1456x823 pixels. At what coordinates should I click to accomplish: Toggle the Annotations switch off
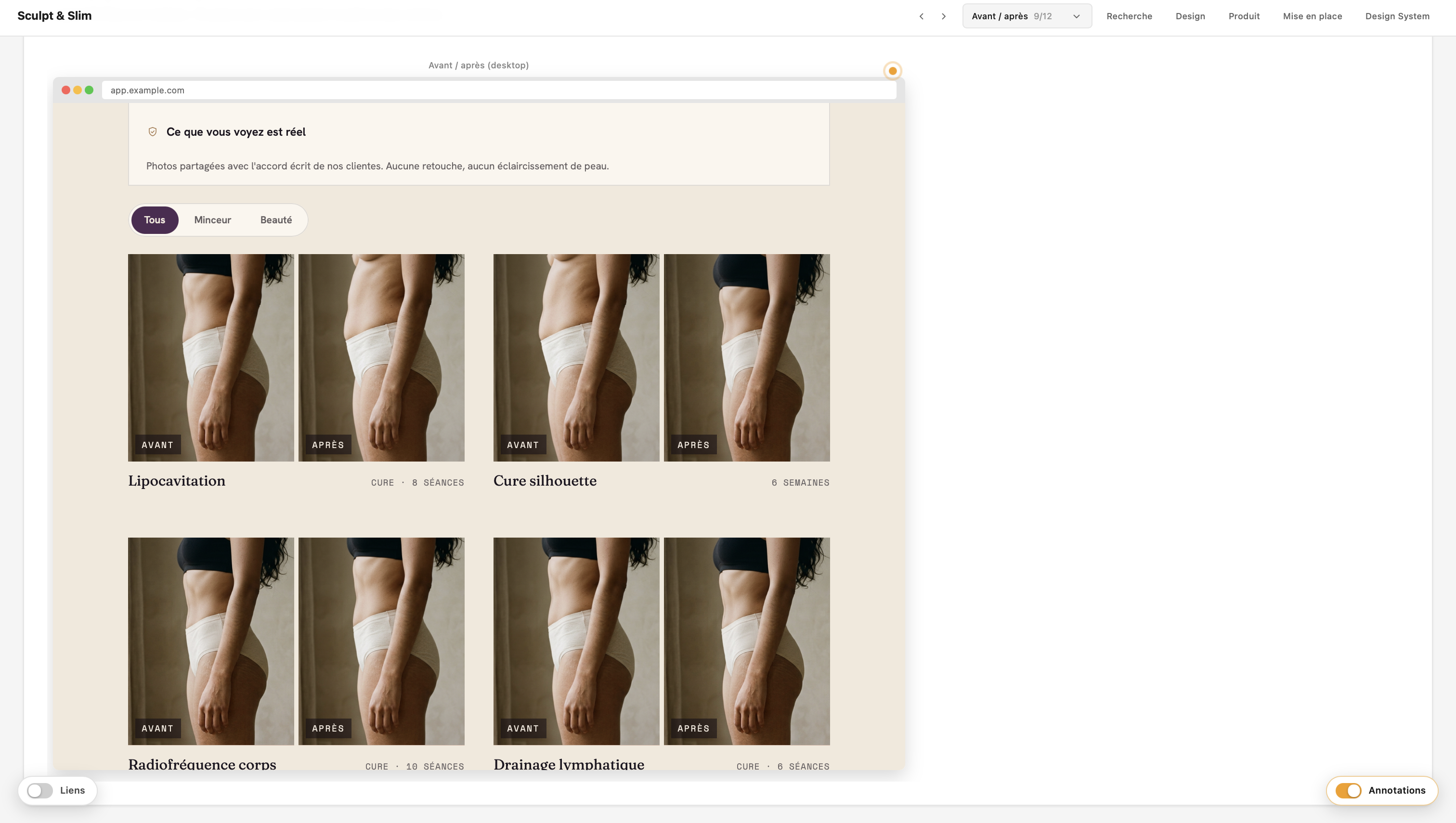1348,790
